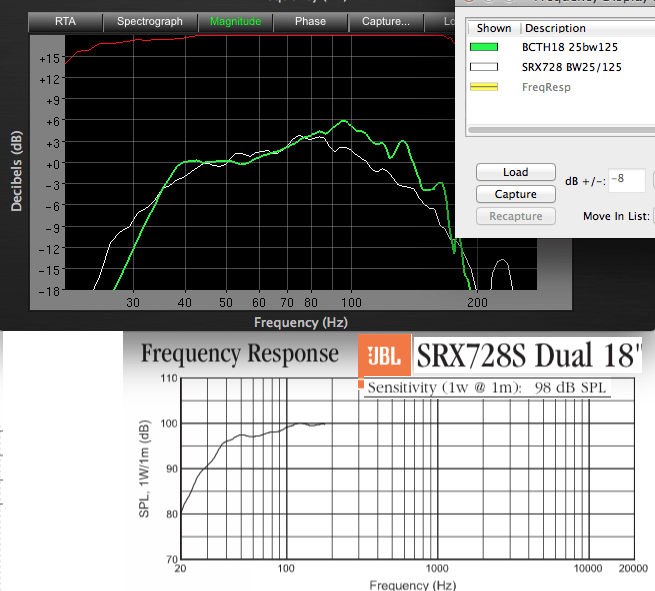The height and width of the screenshot is (591, 655).
Task: Select the Magnitude tab
Action: coord(235,22)
